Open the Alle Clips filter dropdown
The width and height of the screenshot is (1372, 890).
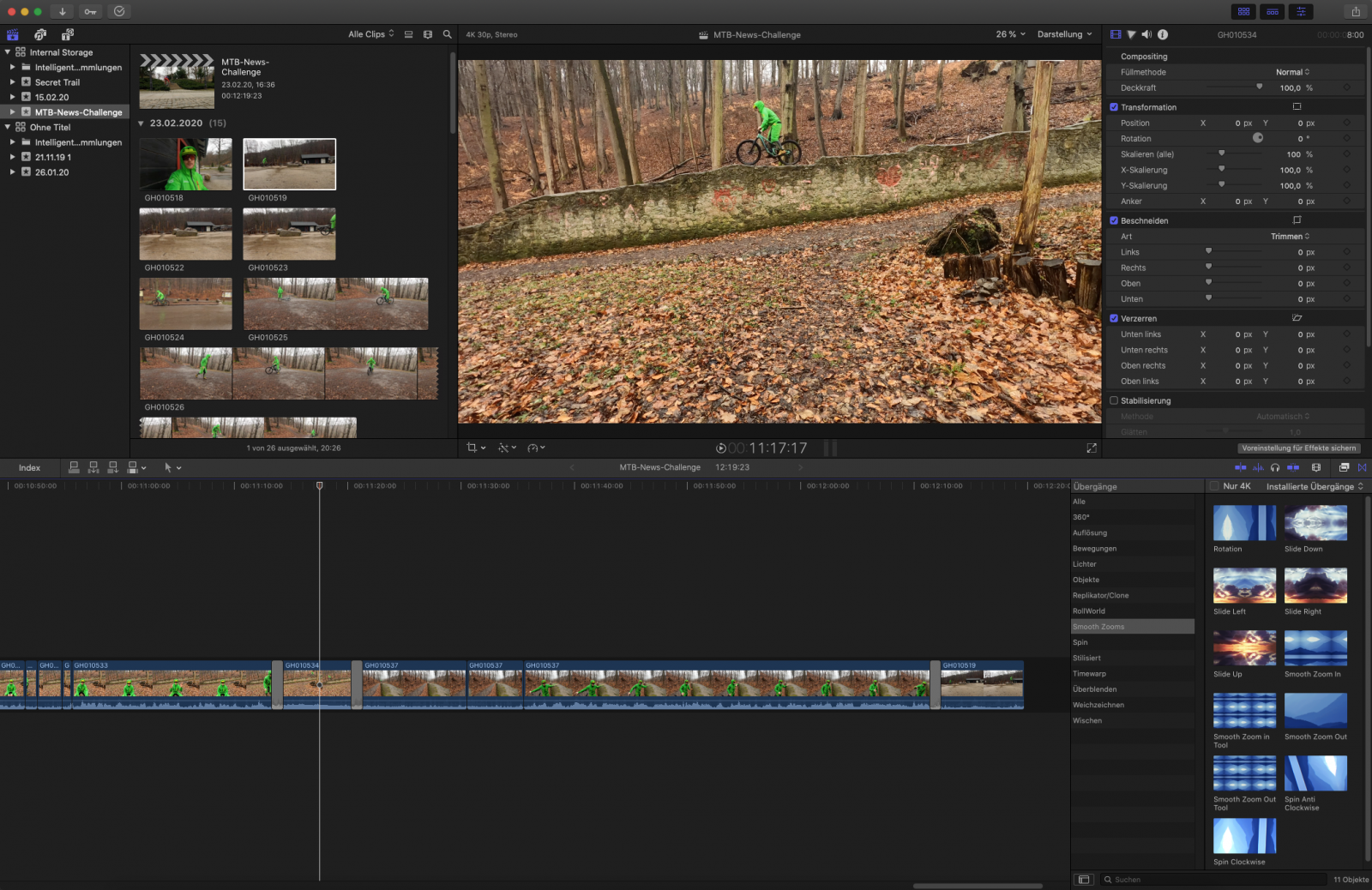pos(371,34)
